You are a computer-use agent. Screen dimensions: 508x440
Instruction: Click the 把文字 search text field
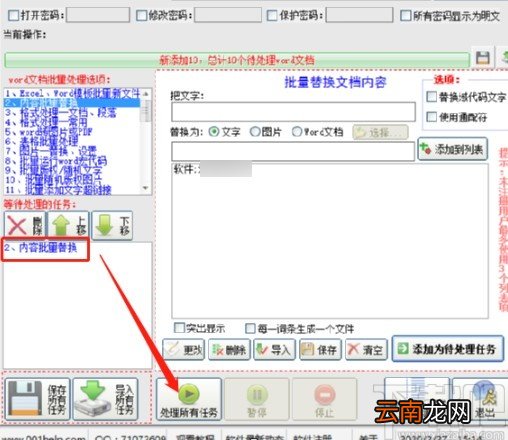tap(293, 112)
